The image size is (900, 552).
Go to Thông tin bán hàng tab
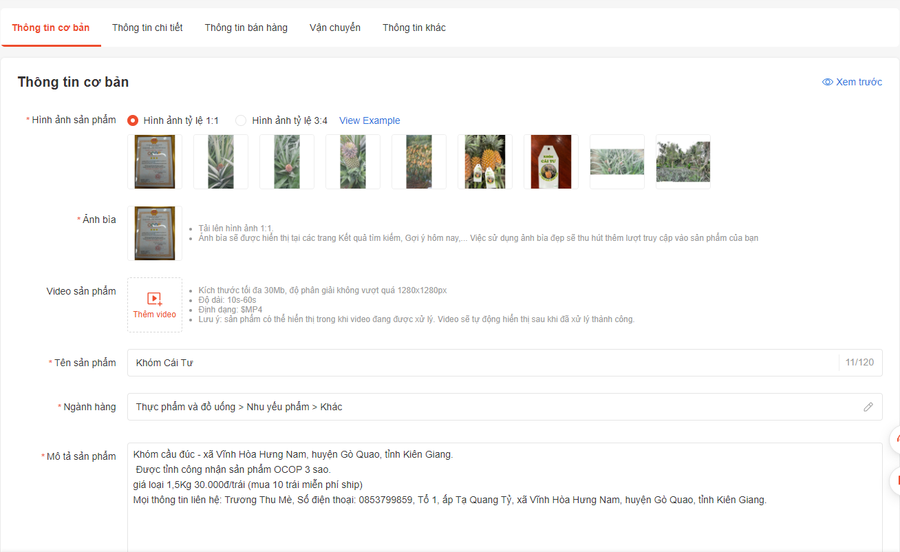[246, 28]
